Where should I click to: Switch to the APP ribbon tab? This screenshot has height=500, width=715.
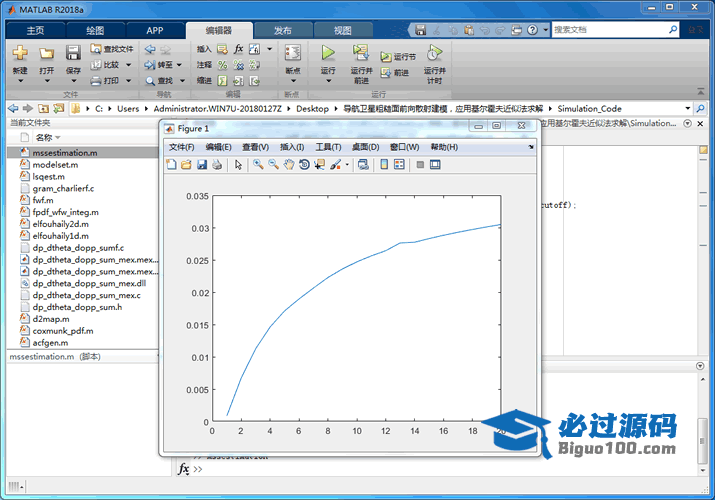(x=155, y=31)
